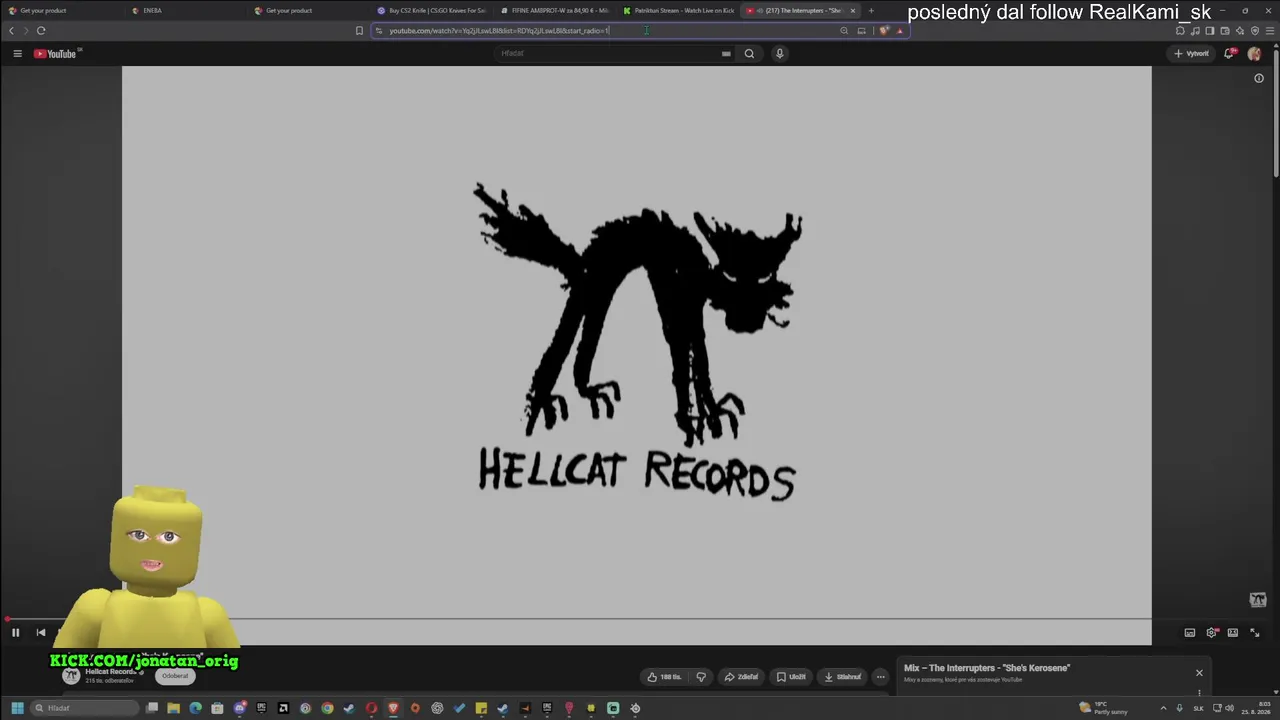Open options menu of Mix playlist panel
The height and width of the screenshot is (720, 1280).
pos(1199,692)
